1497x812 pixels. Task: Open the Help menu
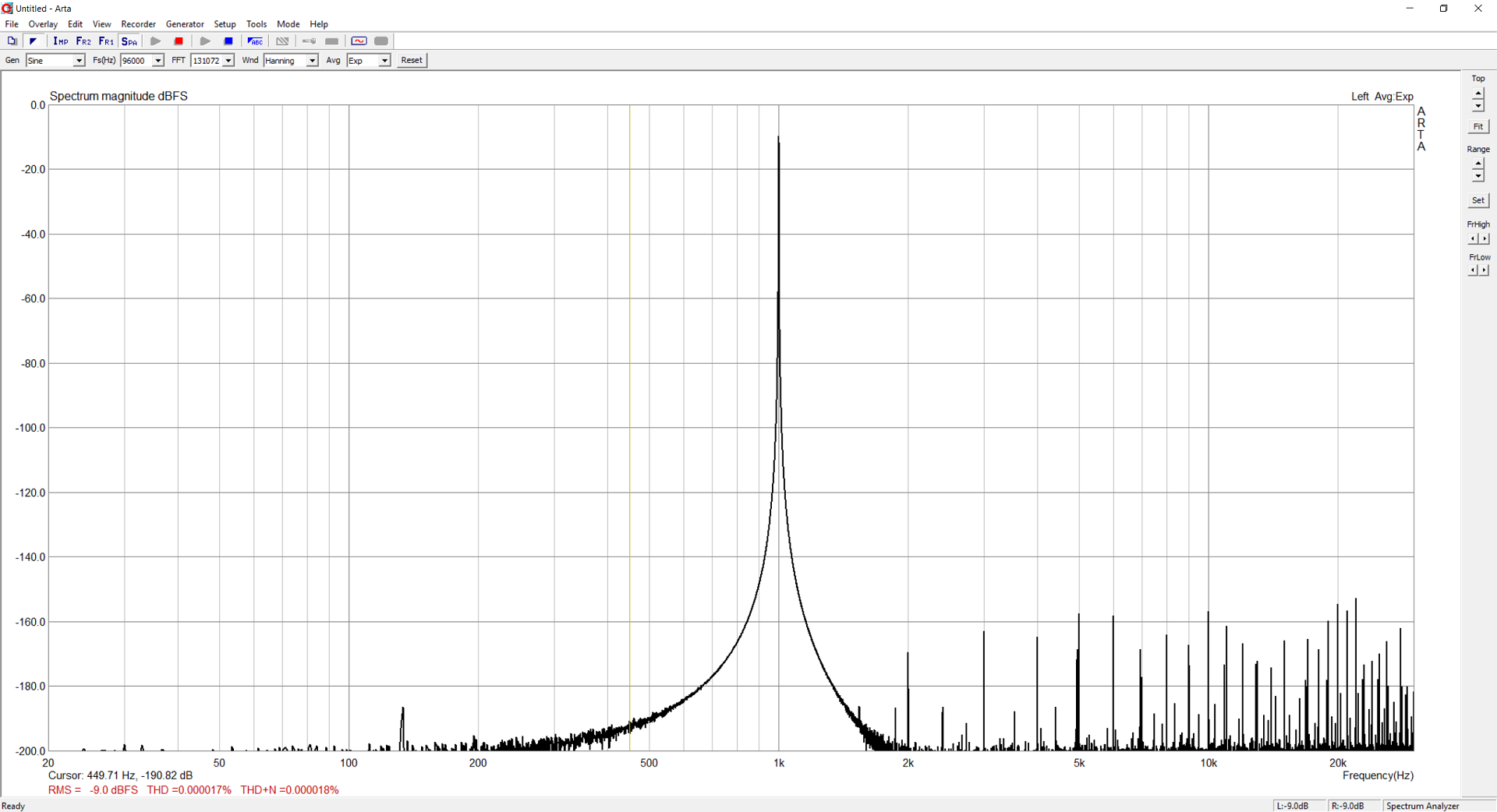click(x=319, y=24)
